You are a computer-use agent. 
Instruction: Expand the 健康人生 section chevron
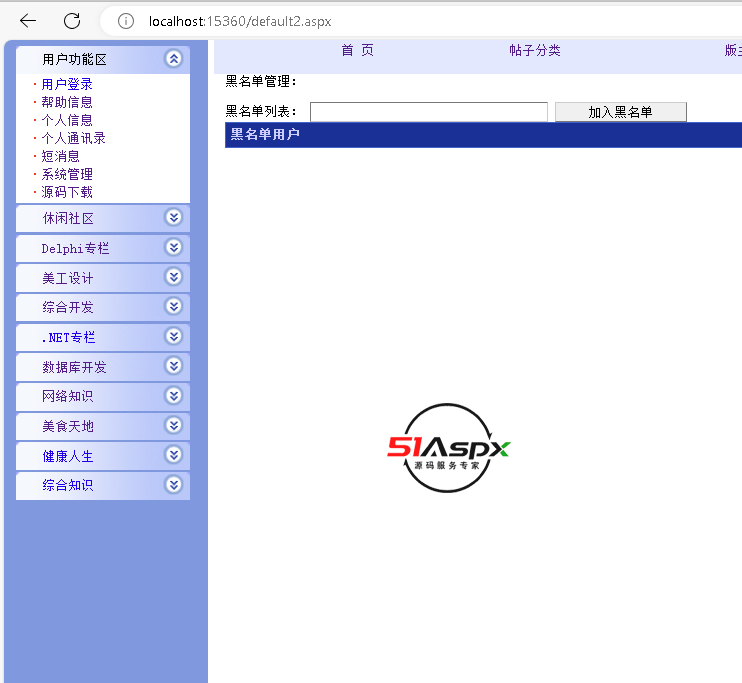[x=174, y=455]
